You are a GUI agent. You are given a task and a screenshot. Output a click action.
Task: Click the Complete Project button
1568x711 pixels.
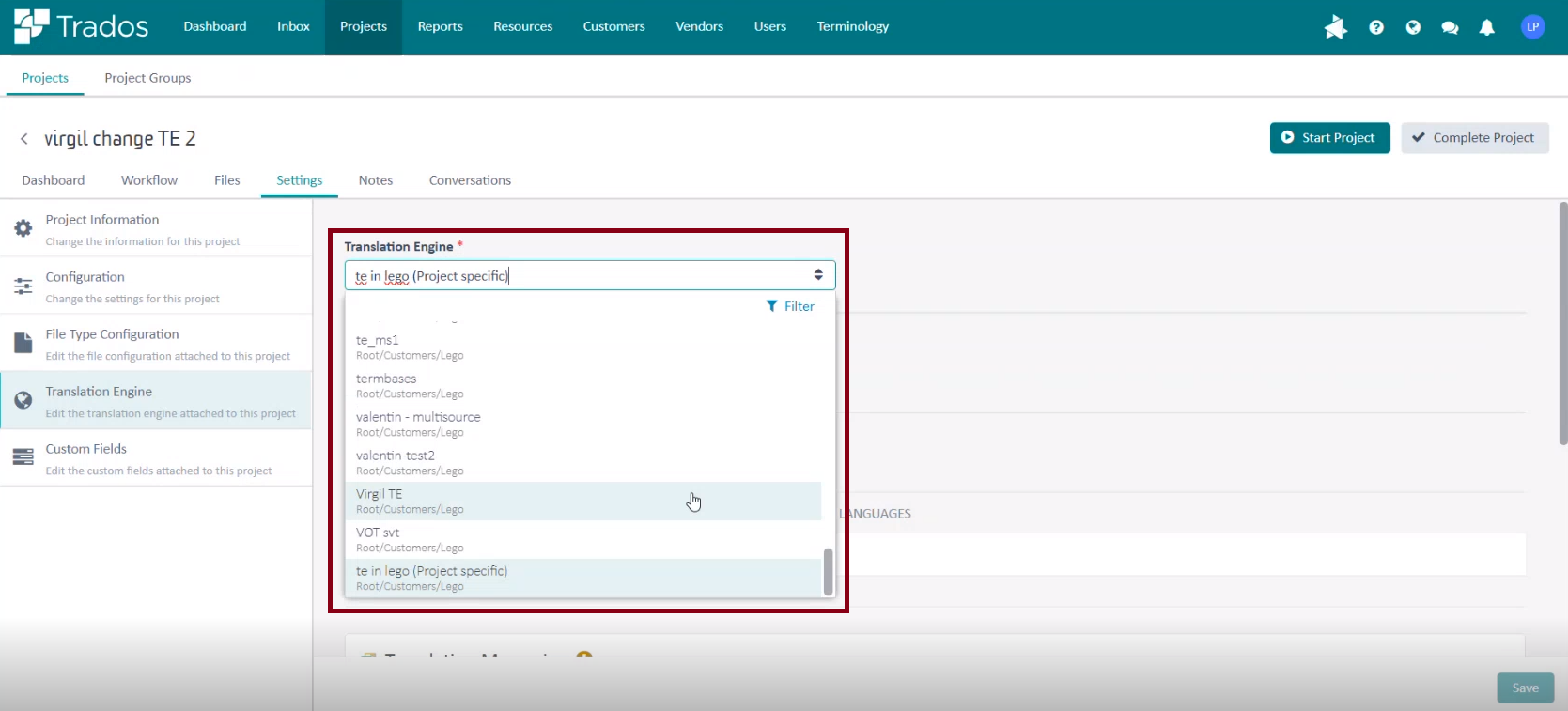(x=1474, y=138)
